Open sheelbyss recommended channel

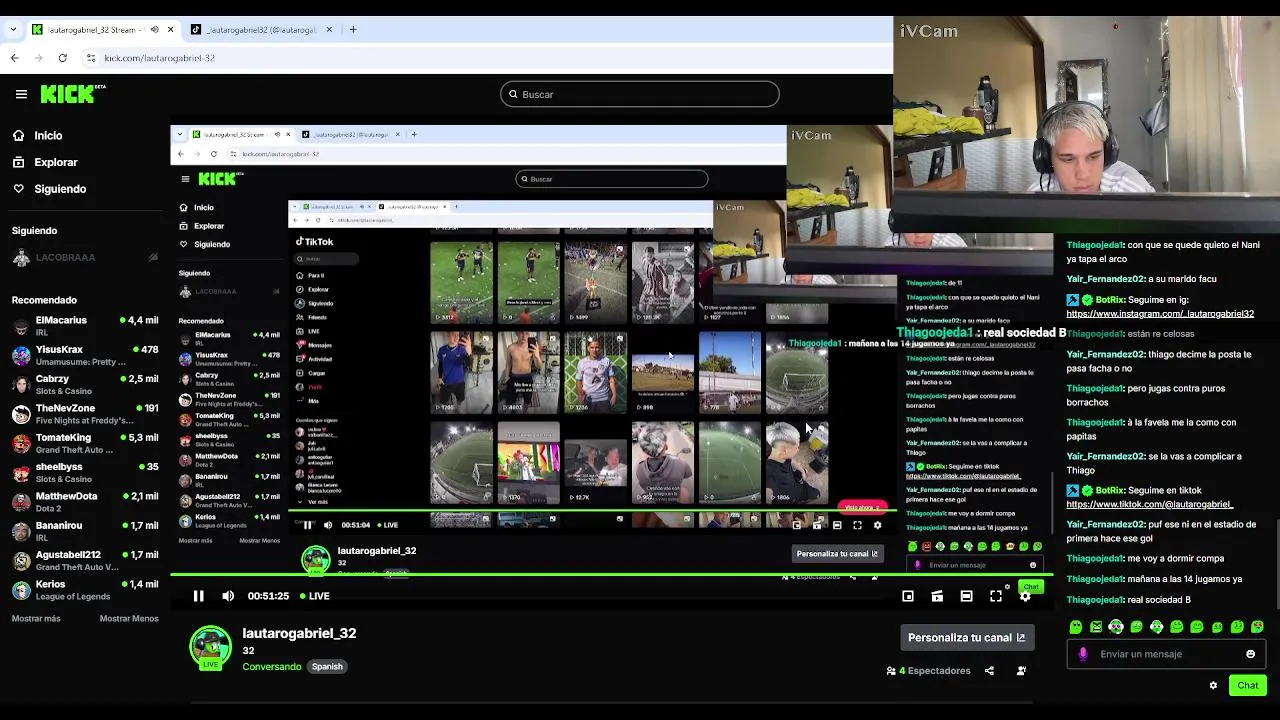(x=85, y=472)
